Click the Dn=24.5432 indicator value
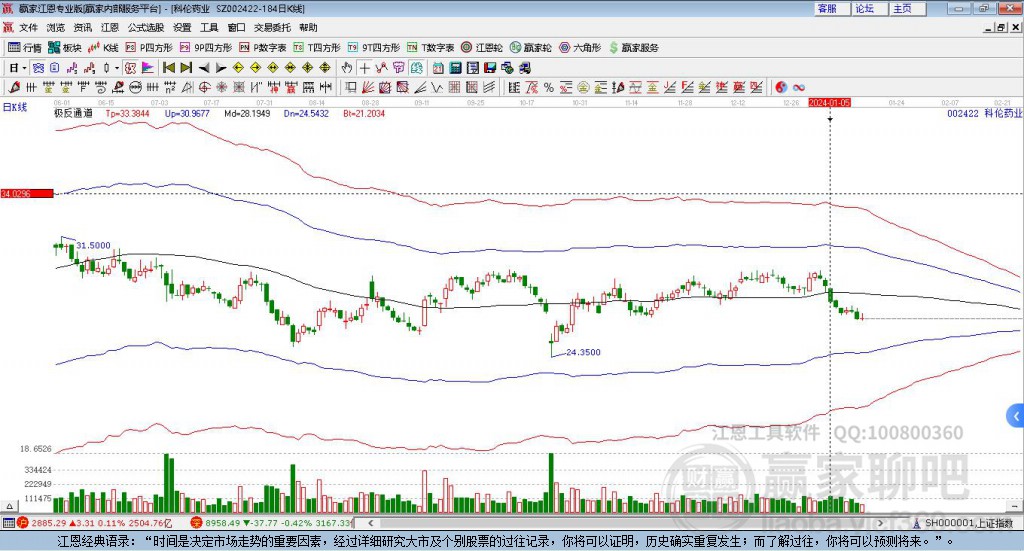Viewport: 1024px width, 551px height. [x=306, y=114]
